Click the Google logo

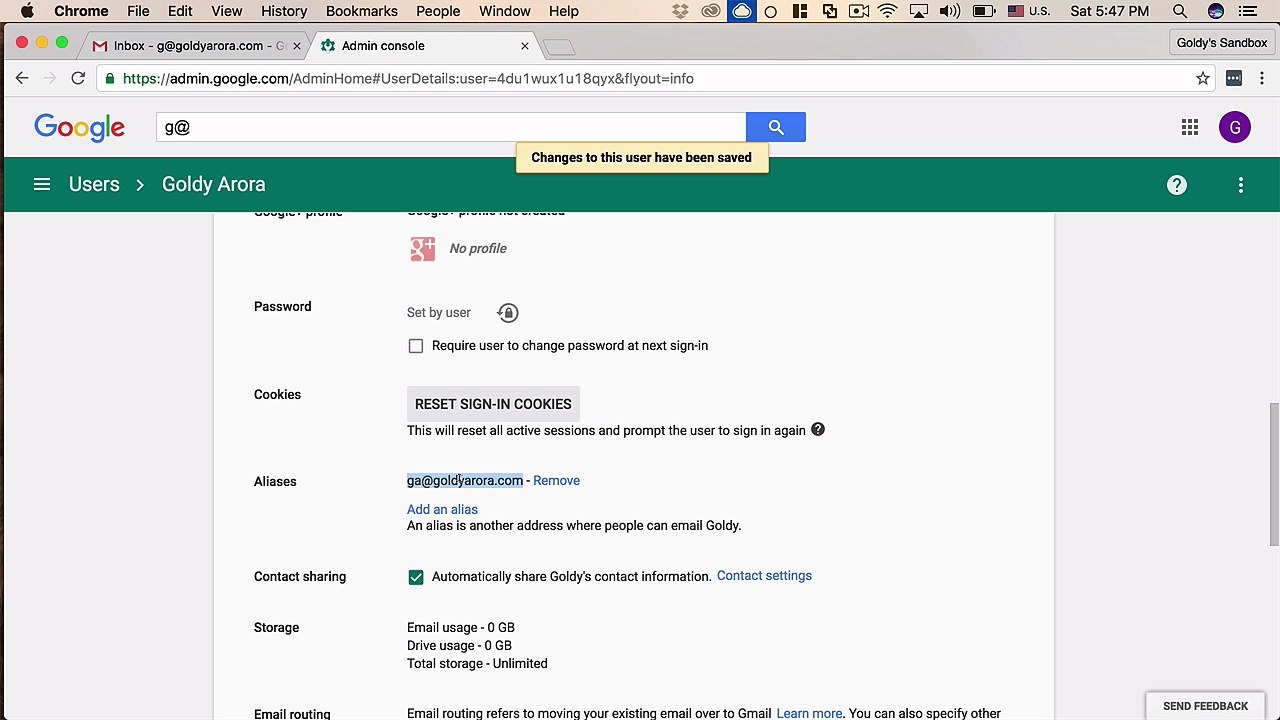(x=80, y=128)
